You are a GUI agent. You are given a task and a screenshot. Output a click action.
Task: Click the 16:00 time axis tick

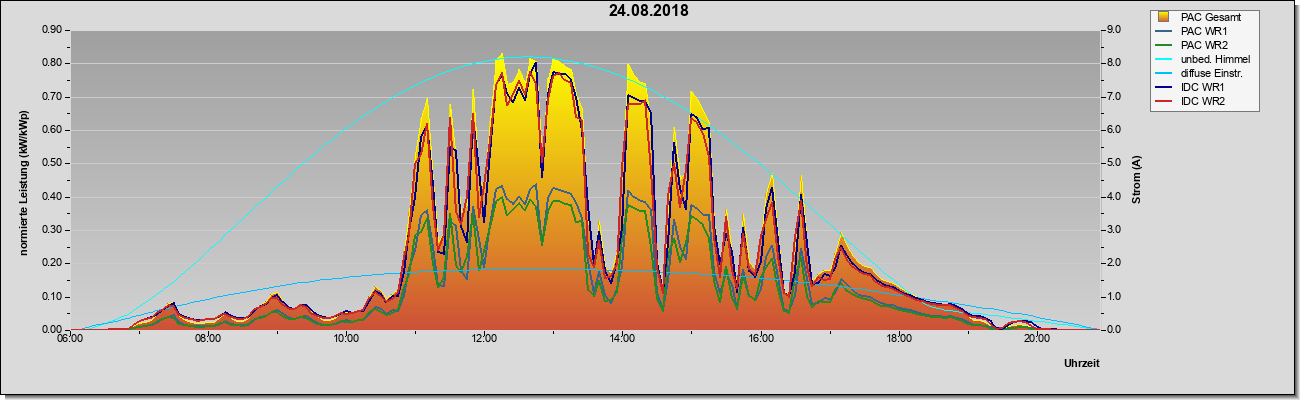[x=761, y=338]
